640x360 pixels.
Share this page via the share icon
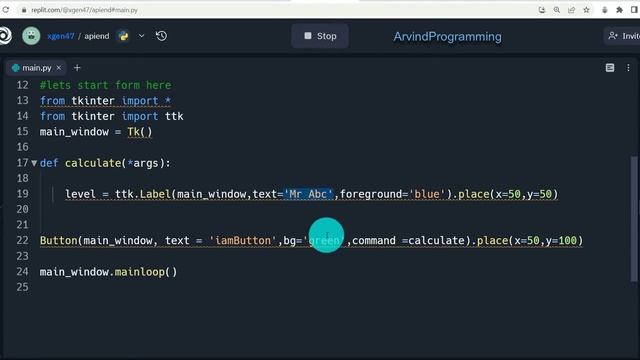click(571, 10)
